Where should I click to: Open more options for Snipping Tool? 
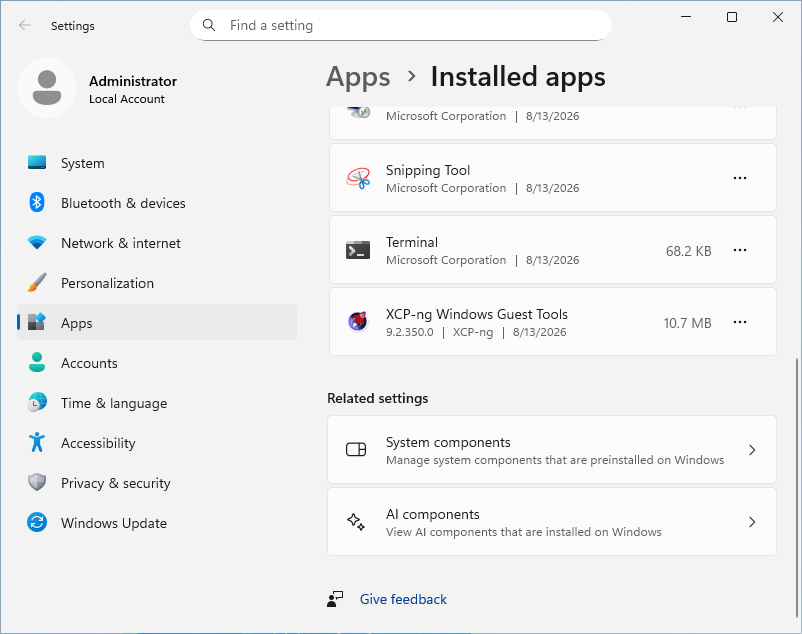pyautogui.click(x=740, y=178)
